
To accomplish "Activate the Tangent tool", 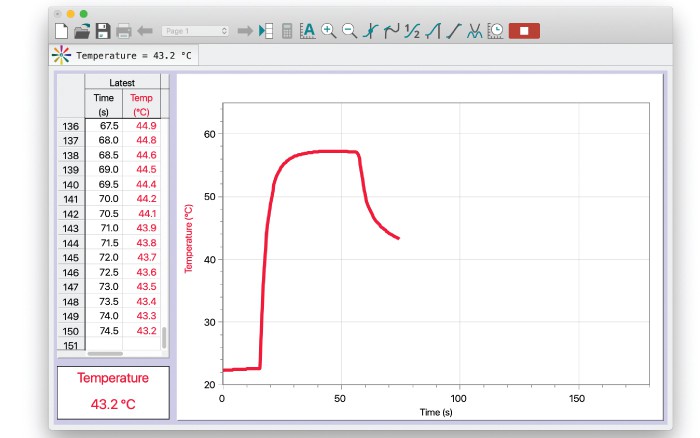I will 391,31.
